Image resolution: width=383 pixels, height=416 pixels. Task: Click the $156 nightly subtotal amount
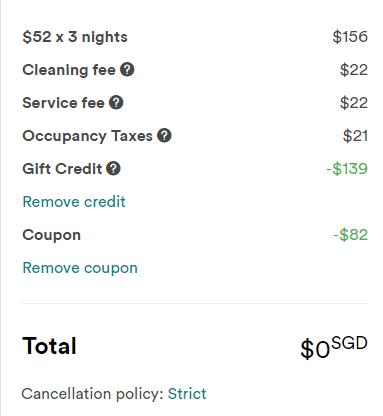[350, 37]
